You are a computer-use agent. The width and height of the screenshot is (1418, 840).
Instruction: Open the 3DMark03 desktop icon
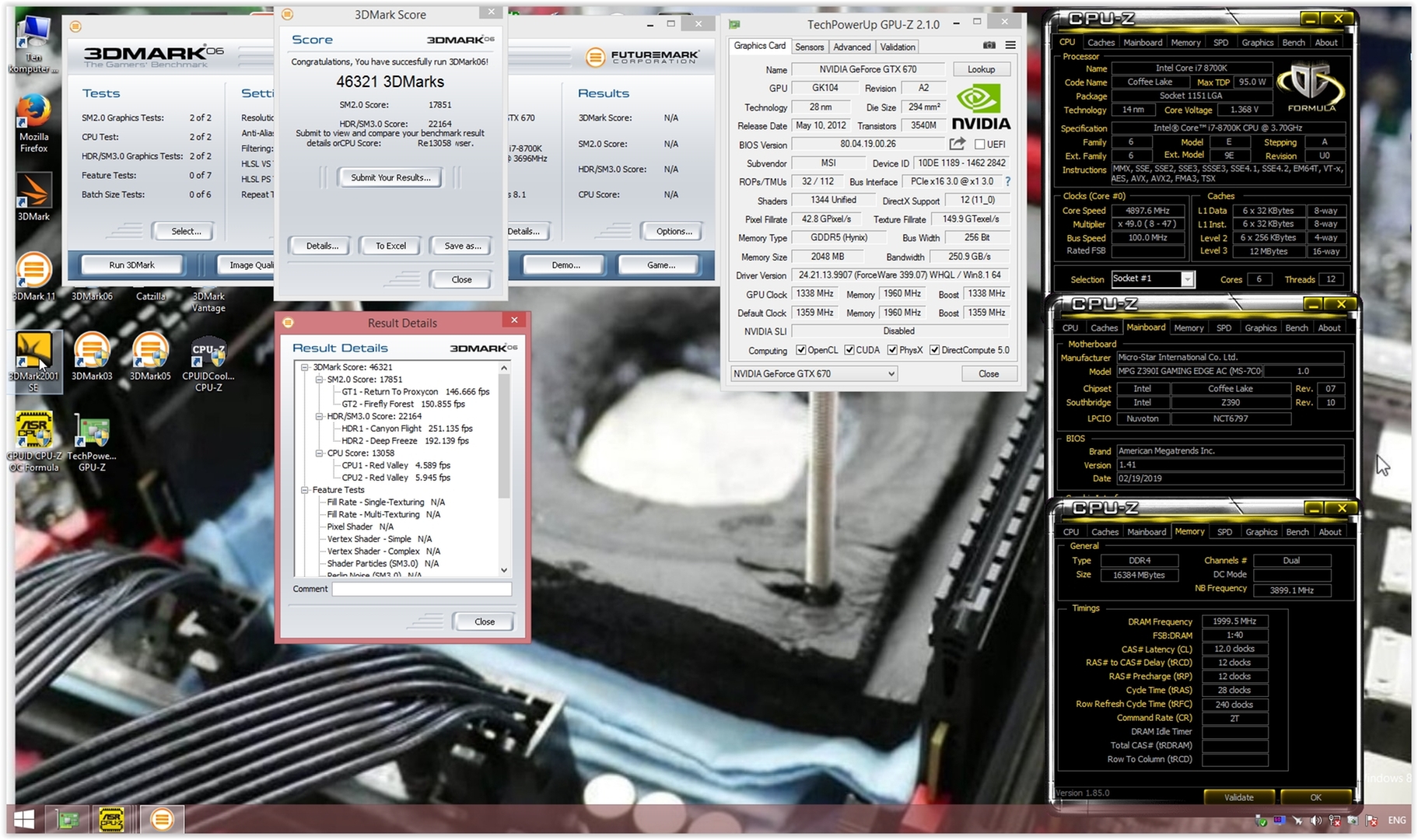92,356
